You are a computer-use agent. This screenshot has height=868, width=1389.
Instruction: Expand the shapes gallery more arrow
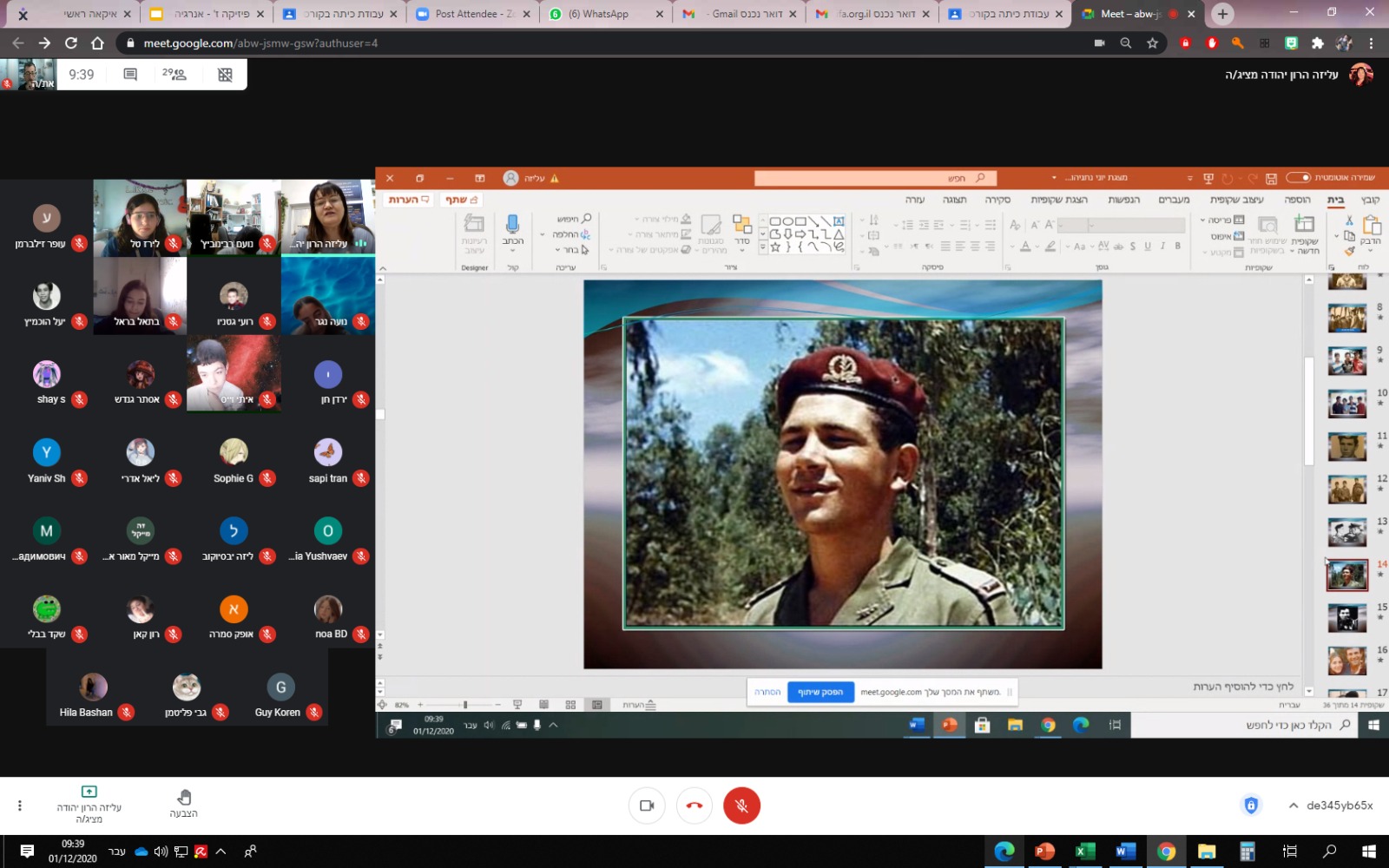(x=762, y=247)
